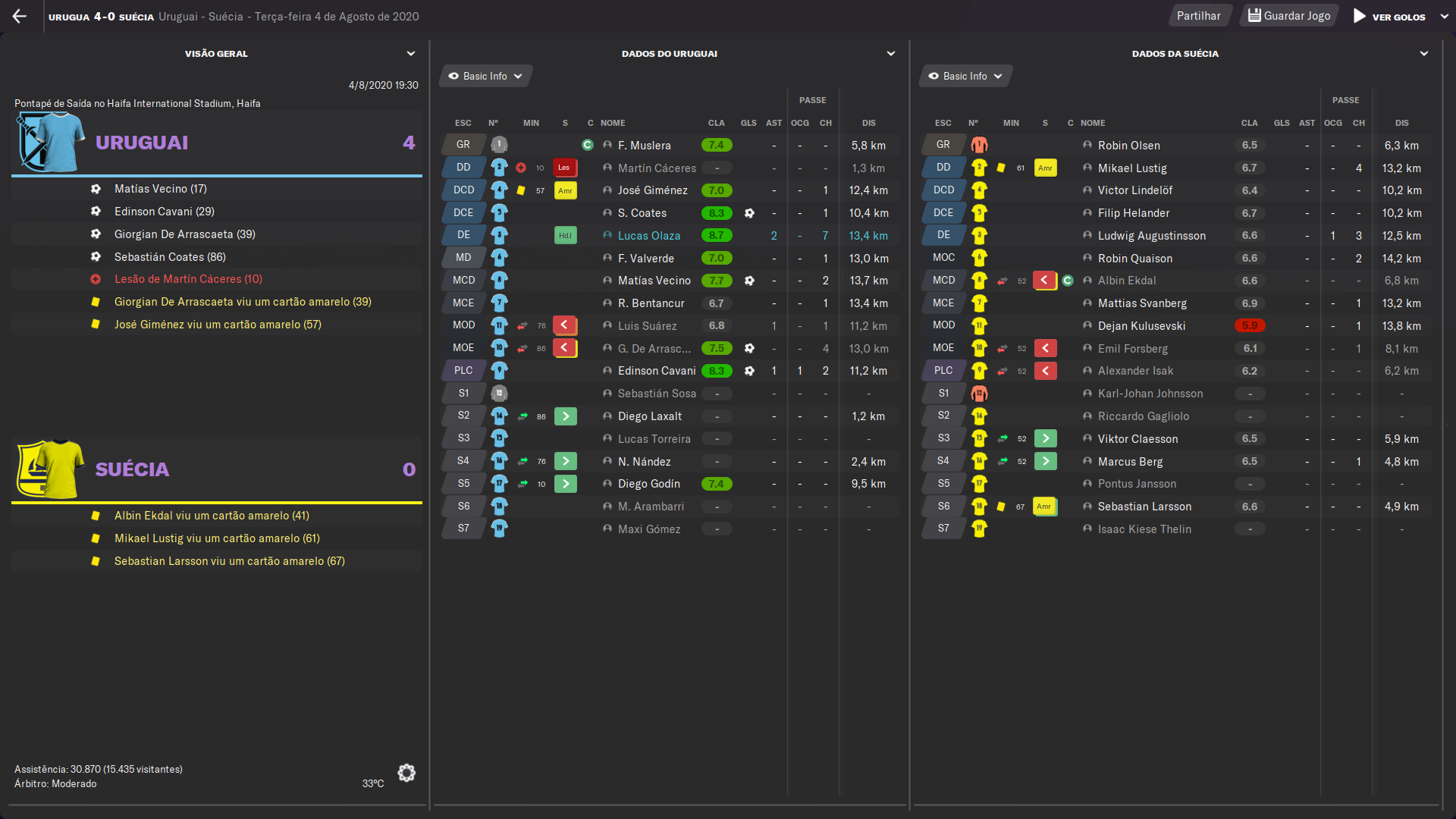Click Albin Ekdal substituted-off red arrow
Screen dimensions: 1456x819
(x=1045, y=281)
